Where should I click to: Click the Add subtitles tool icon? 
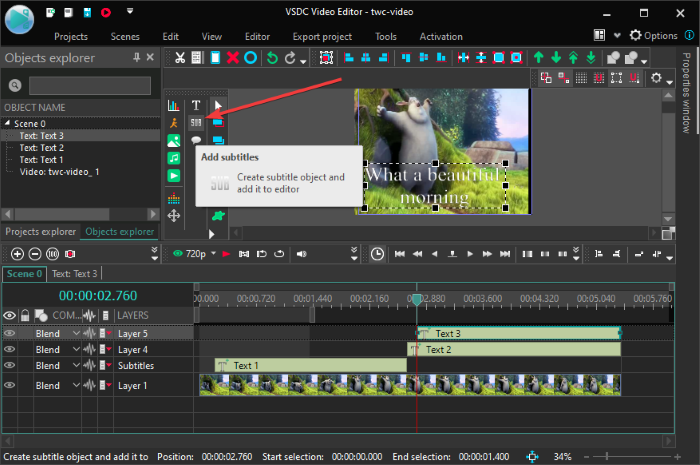pos(196,122)
